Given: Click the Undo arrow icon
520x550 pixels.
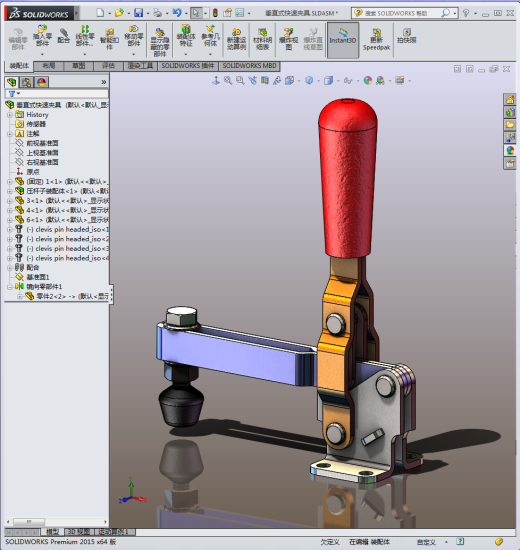Looking at the screenshot, I should point(176,13).
